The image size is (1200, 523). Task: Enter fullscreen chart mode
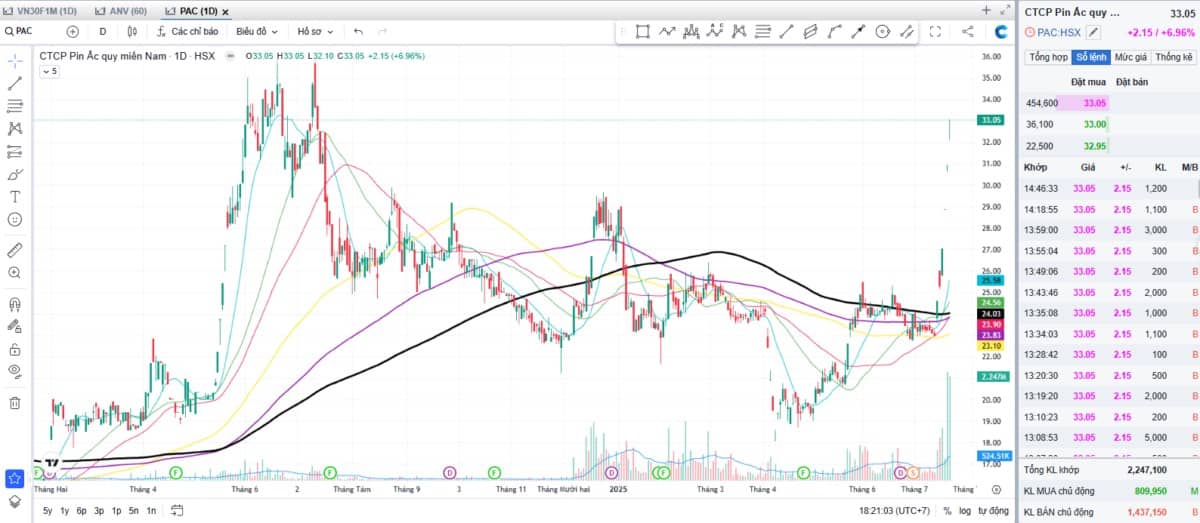[935, 32]
